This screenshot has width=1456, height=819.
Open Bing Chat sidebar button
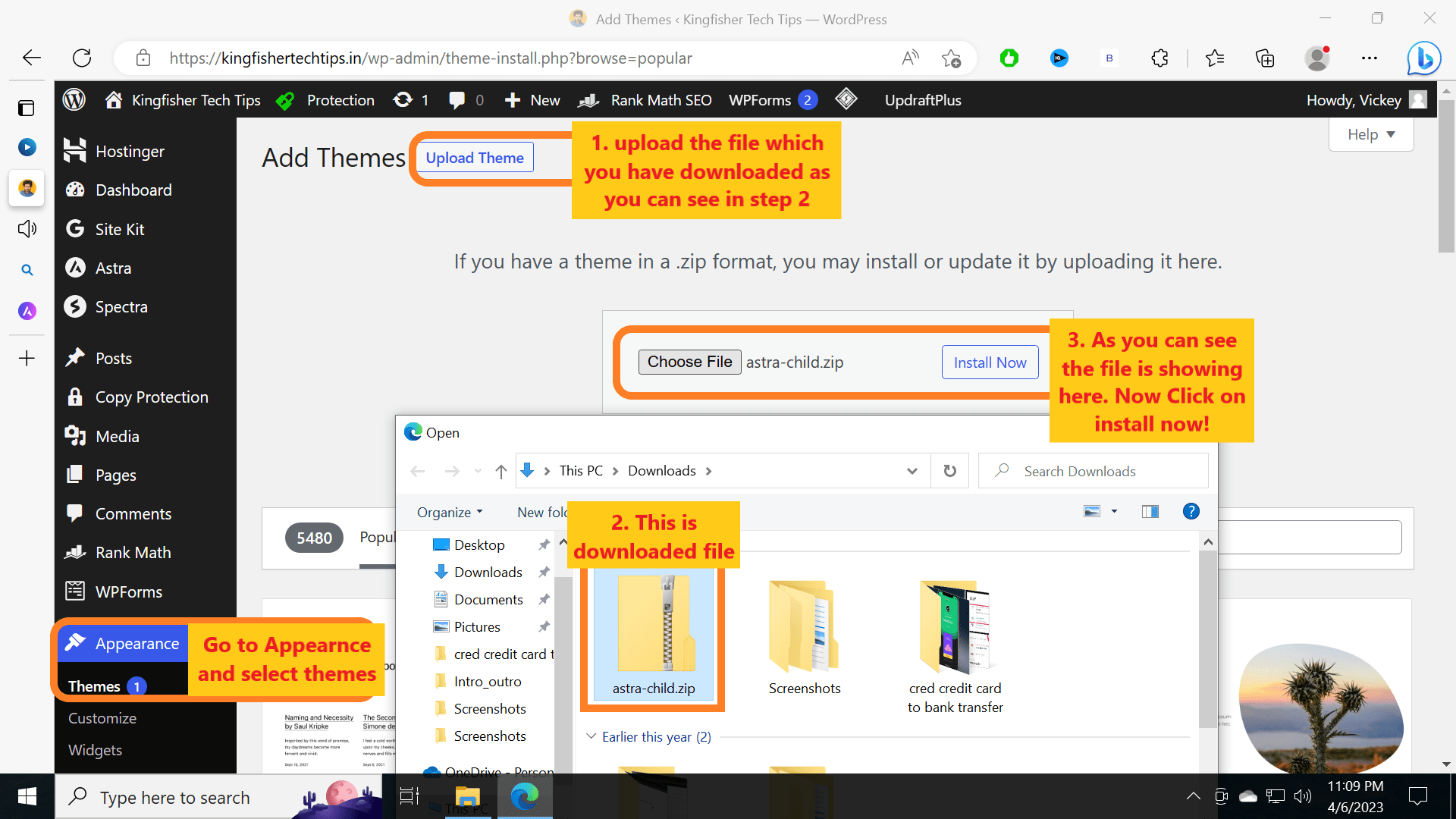click(1423, 58)
